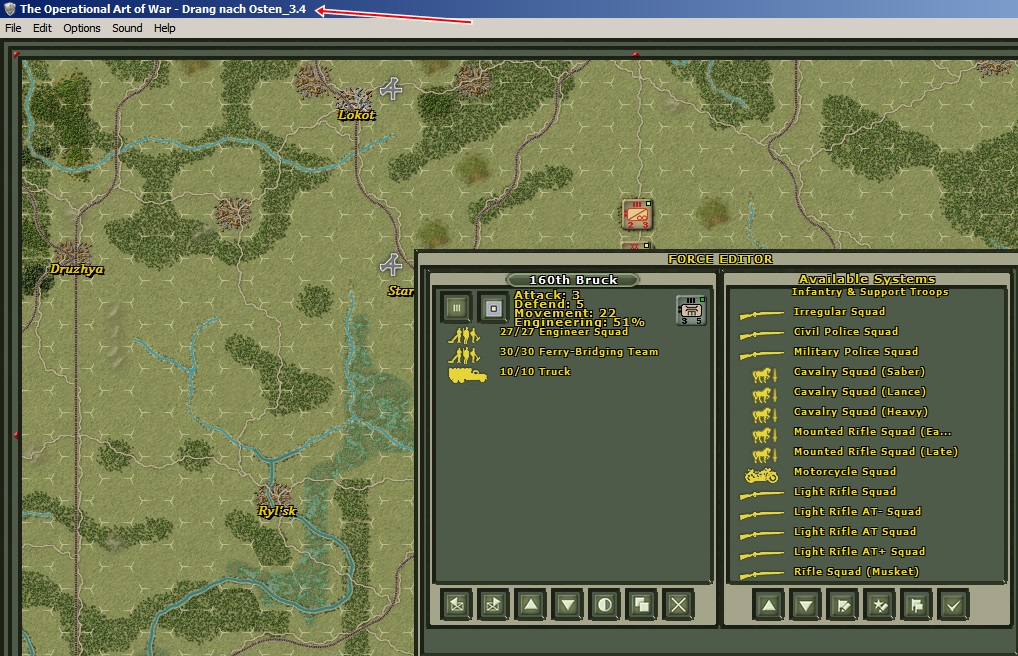Open the Edit menu
This screenshot has height=656, width=1018.
tap(42, 28)
